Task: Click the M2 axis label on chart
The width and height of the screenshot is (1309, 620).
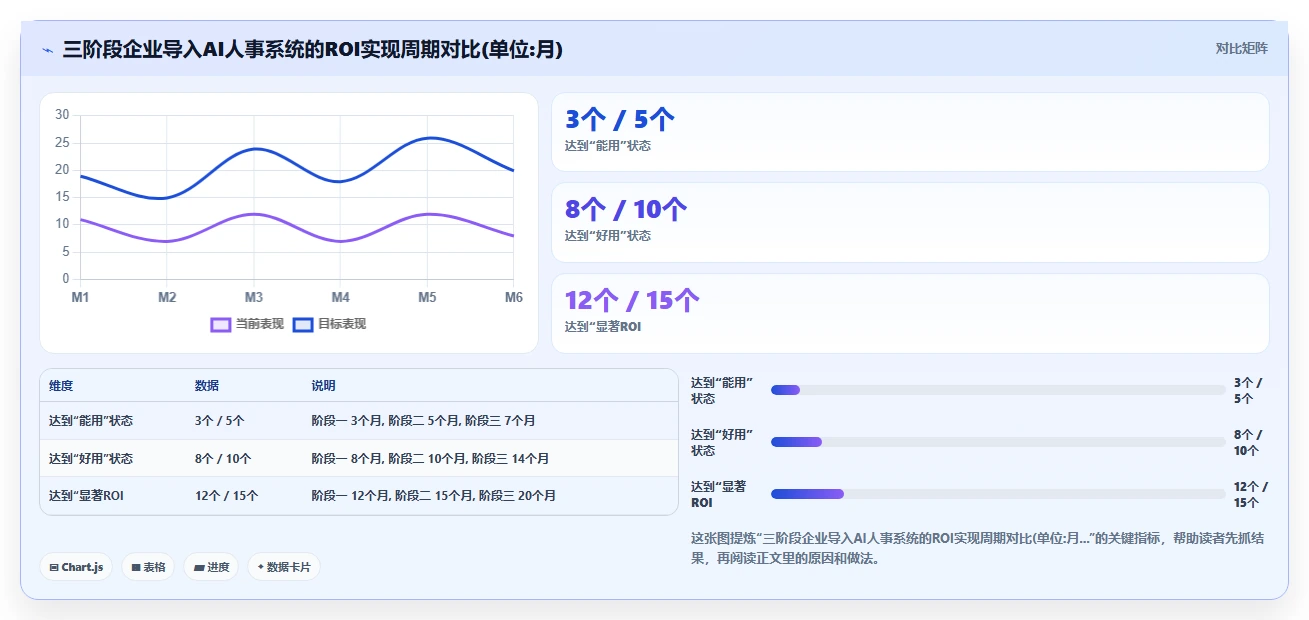Action: point(167,297)
